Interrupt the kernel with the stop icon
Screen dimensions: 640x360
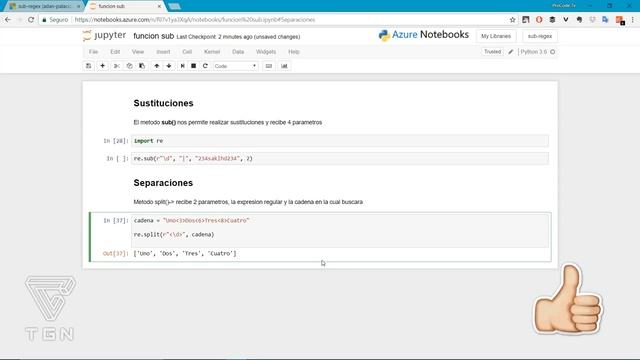click(193, 66)
